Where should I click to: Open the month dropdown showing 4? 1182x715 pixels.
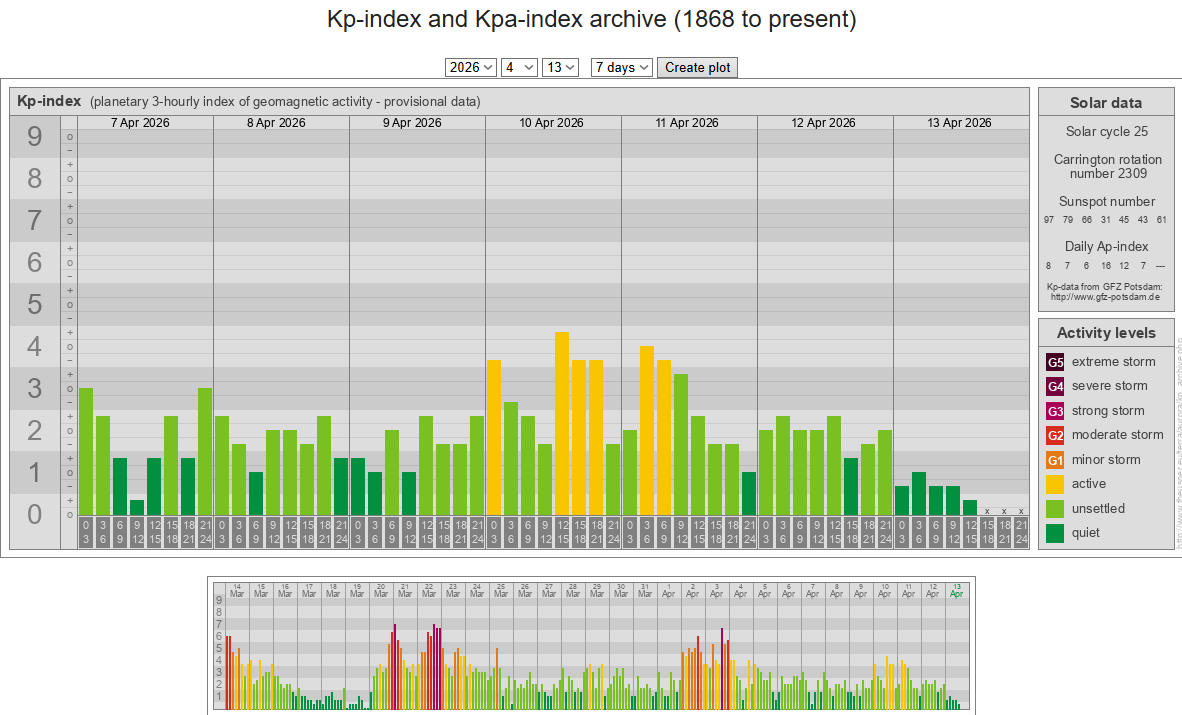[519, 67]
